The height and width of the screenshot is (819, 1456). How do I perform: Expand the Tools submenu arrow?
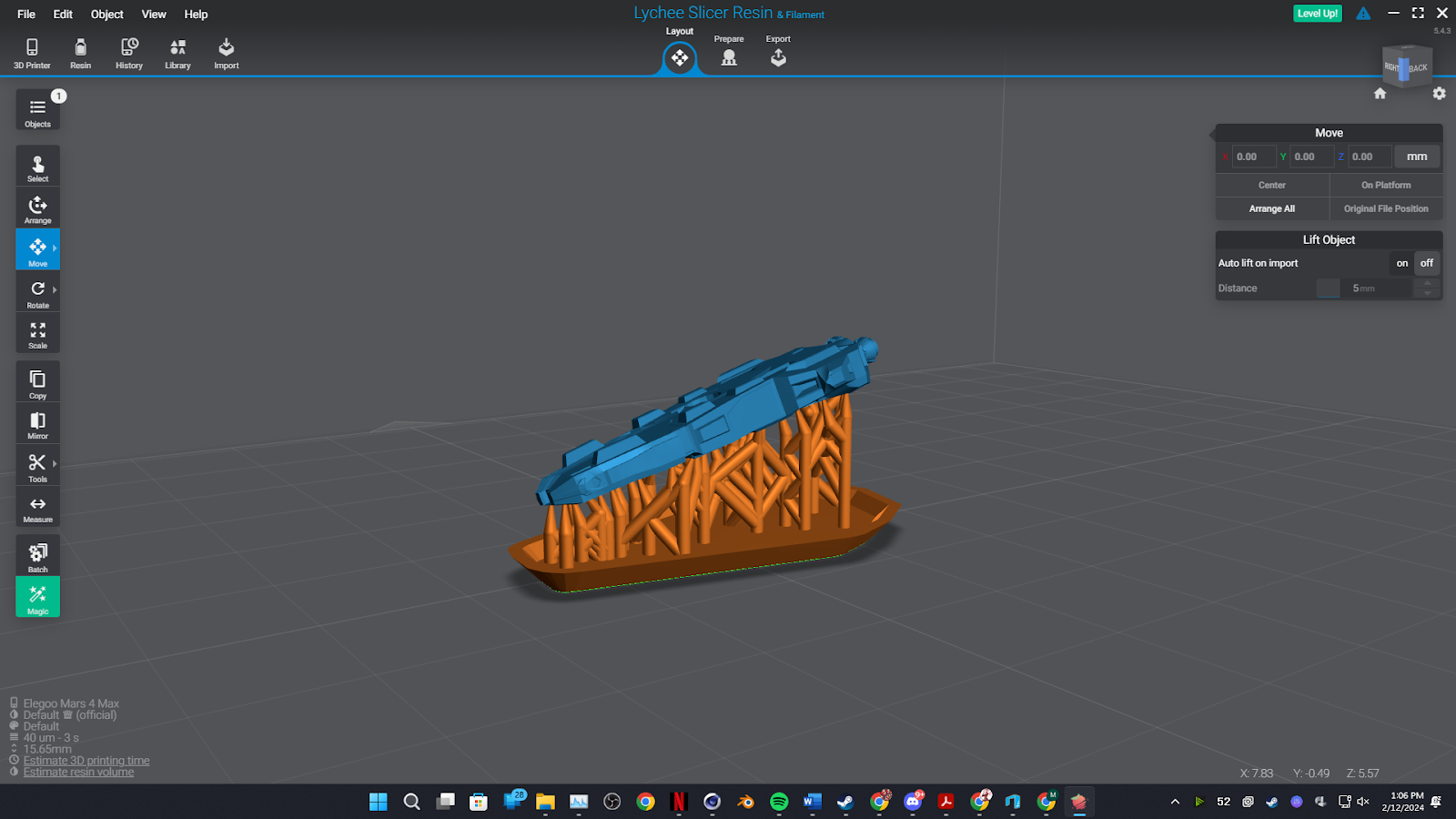pos(55,463)
